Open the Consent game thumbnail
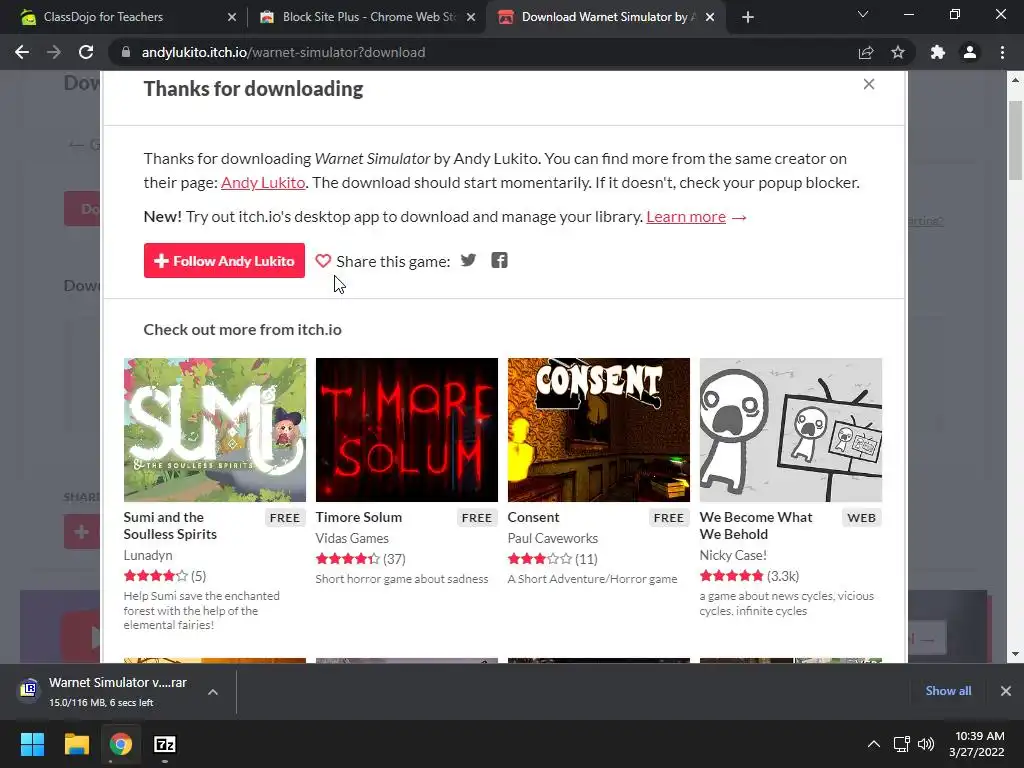This screenshot has width=1024, height=768. [599, 430]
